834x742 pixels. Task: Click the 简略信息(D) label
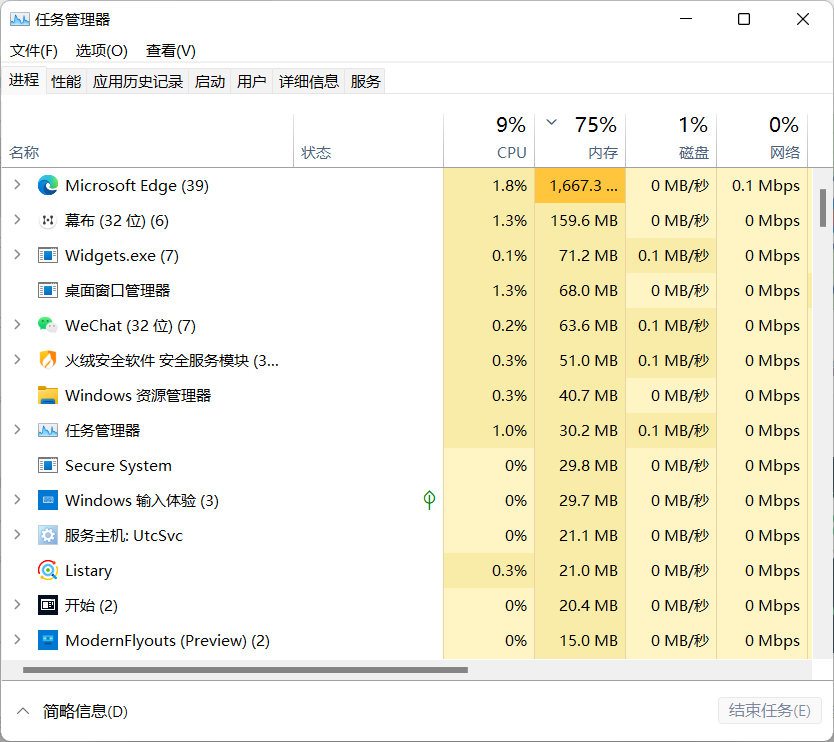[x=85, y=711]
